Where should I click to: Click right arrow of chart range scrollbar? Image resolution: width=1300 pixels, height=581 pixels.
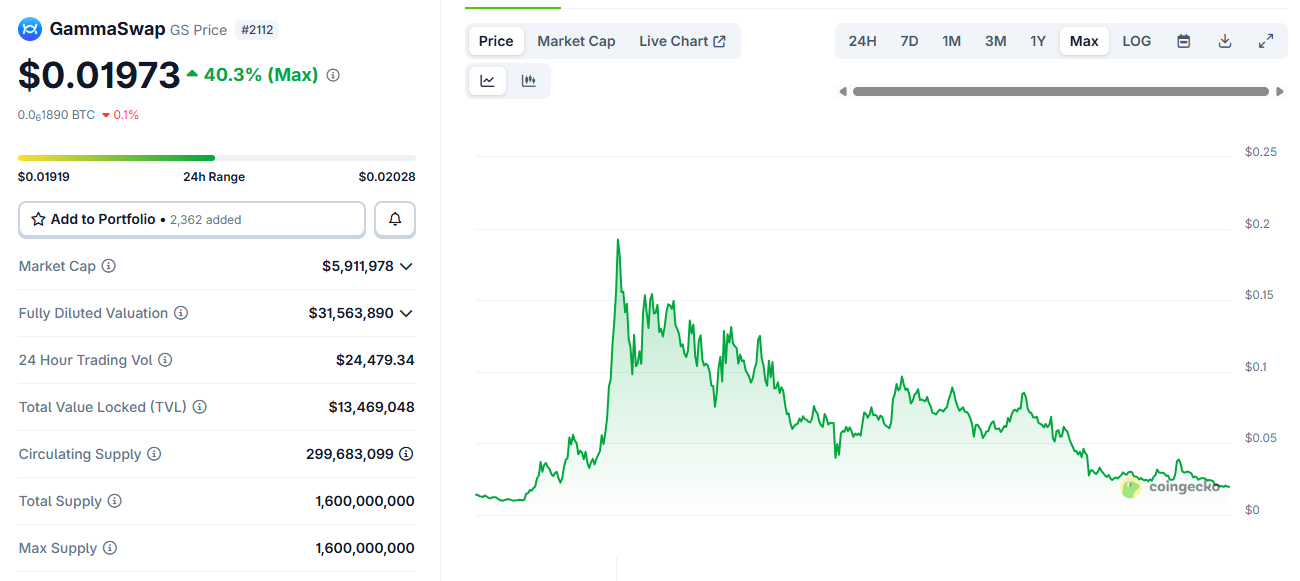click(1280, 92)
